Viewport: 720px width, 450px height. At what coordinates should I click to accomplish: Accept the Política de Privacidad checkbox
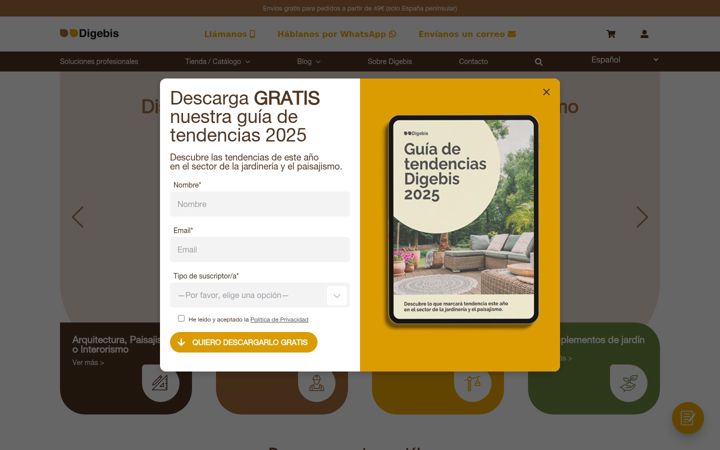tap(181, 318)
